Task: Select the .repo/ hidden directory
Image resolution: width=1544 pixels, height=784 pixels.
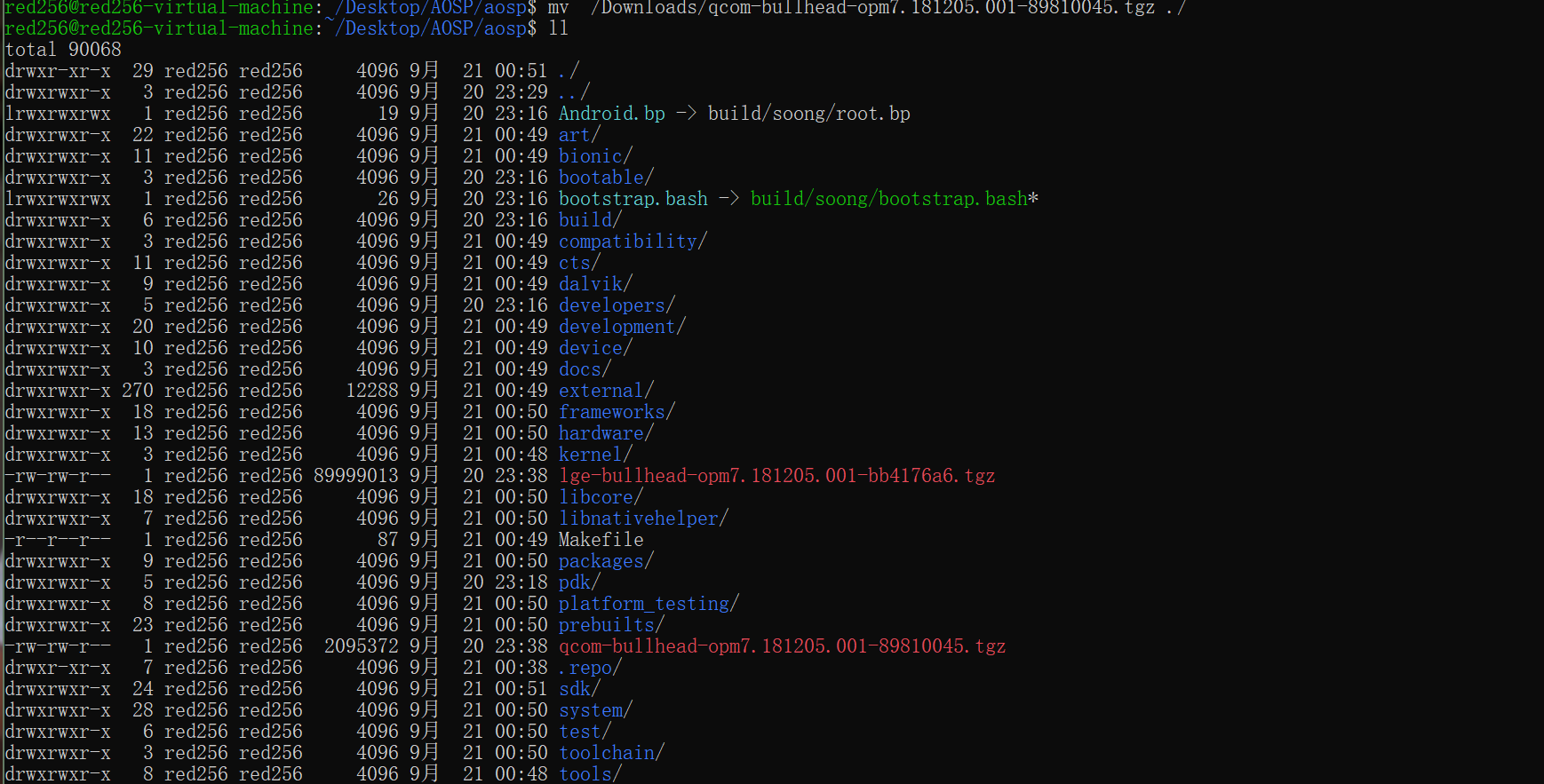Action: click(590, 668)
